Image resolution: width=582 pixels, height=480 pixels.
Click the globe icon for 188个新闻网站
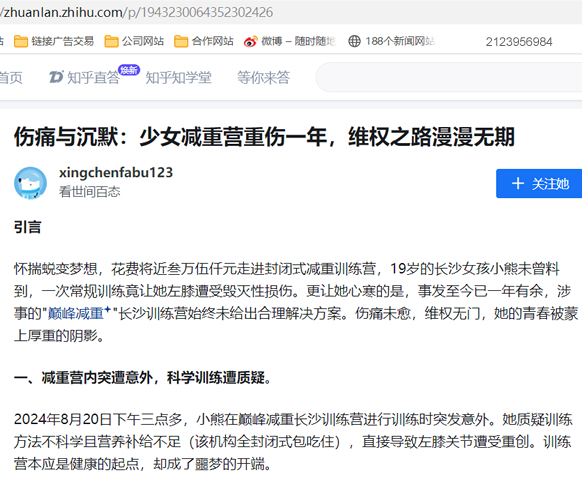click(x=354, y=41)
